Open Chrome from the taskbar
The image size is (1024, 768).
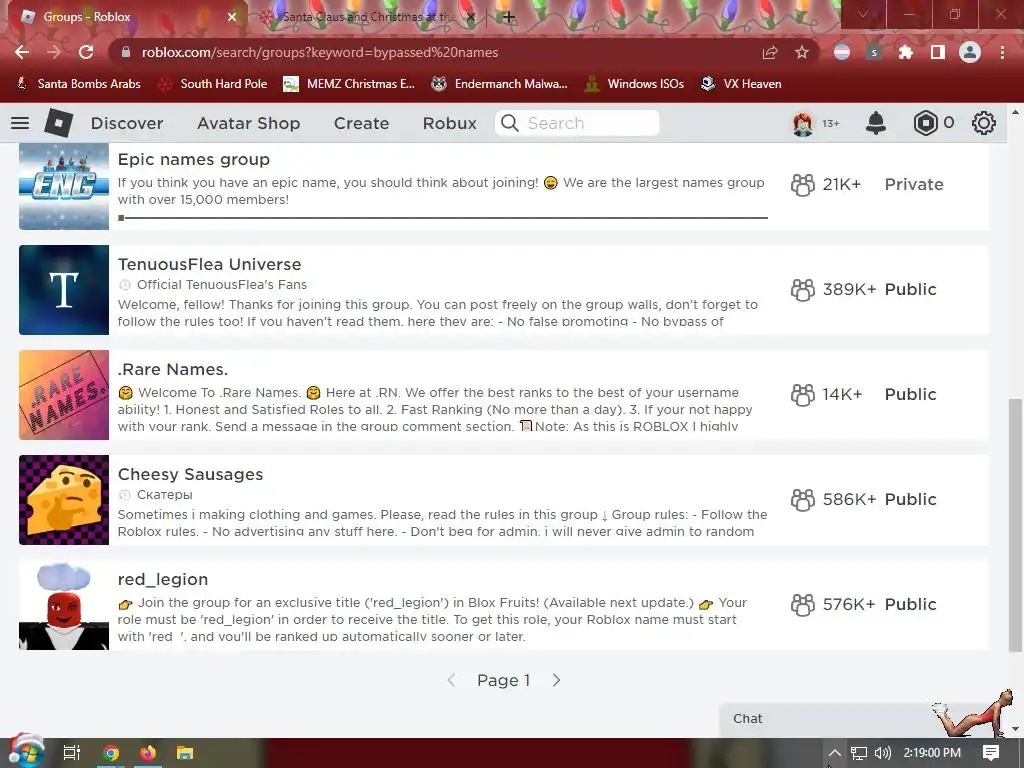point(111,753)
